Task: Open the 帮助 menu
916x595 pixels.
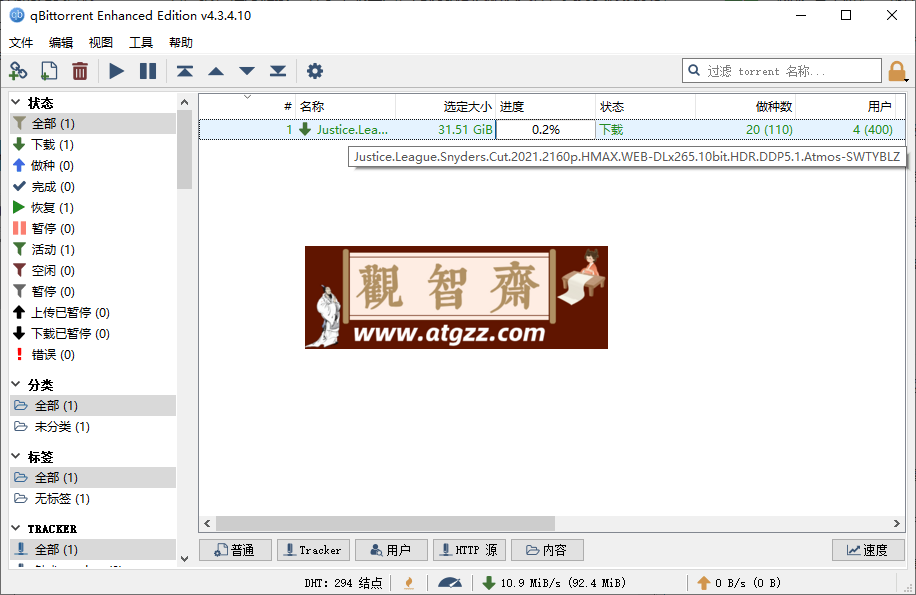Action: click(x=181, y=43)
